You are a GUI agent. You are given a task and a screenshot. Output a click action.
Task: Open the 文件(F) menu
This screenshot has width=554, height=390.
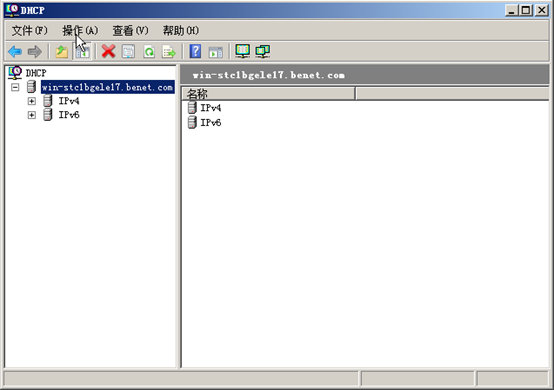tap(29, 31)
